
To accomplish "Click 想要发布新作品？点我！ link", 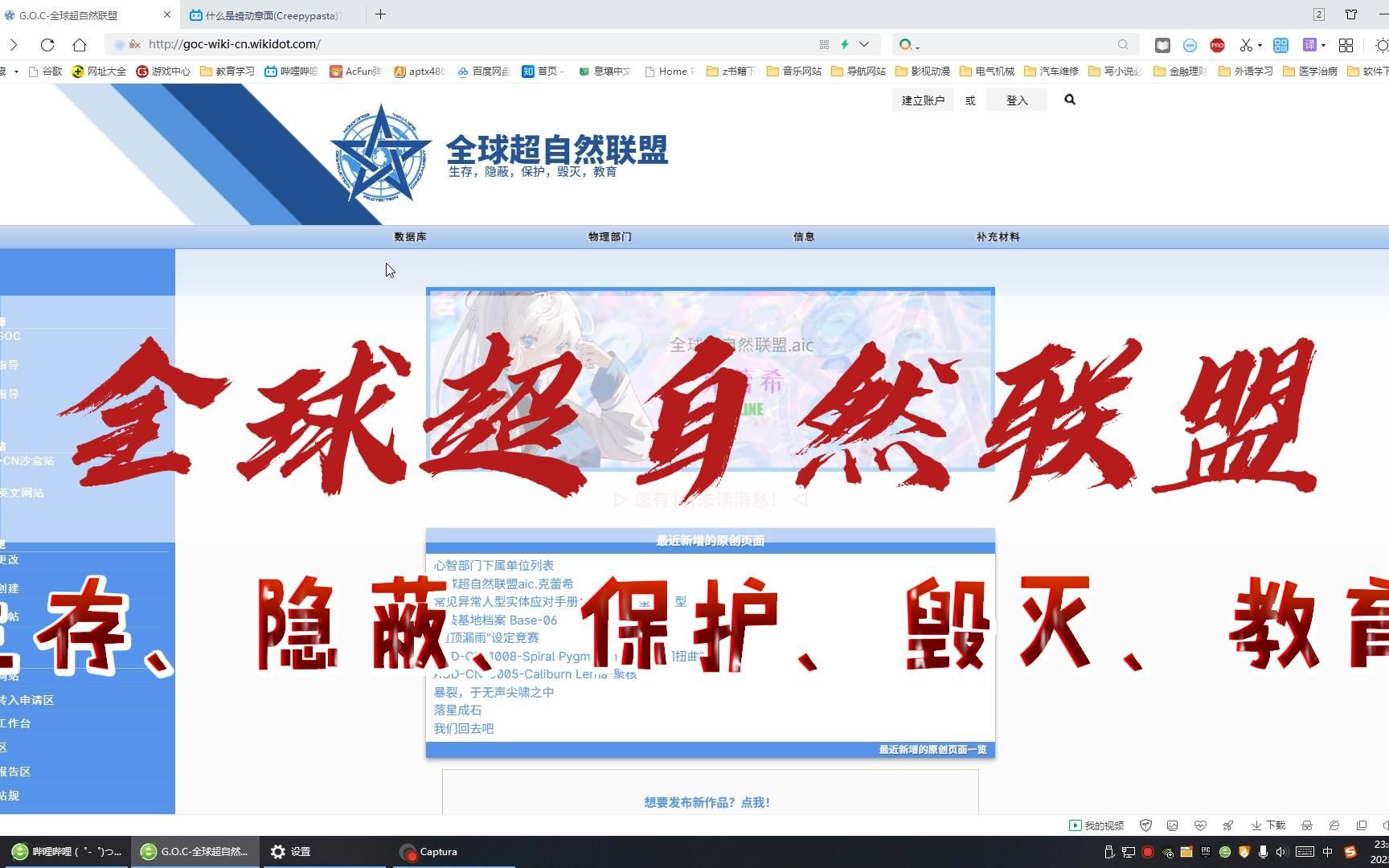I will click(707, 802).
